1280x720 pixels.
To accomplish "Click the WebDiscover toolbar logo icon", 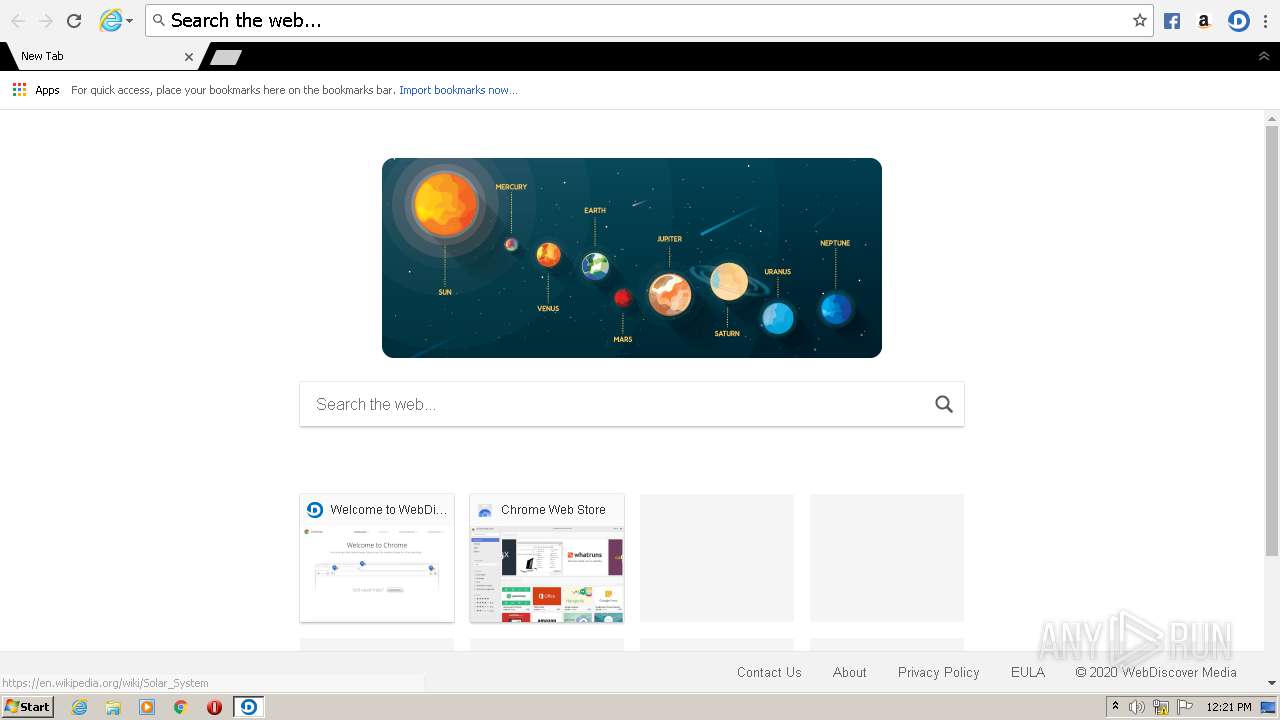I will pos(1239,20).
